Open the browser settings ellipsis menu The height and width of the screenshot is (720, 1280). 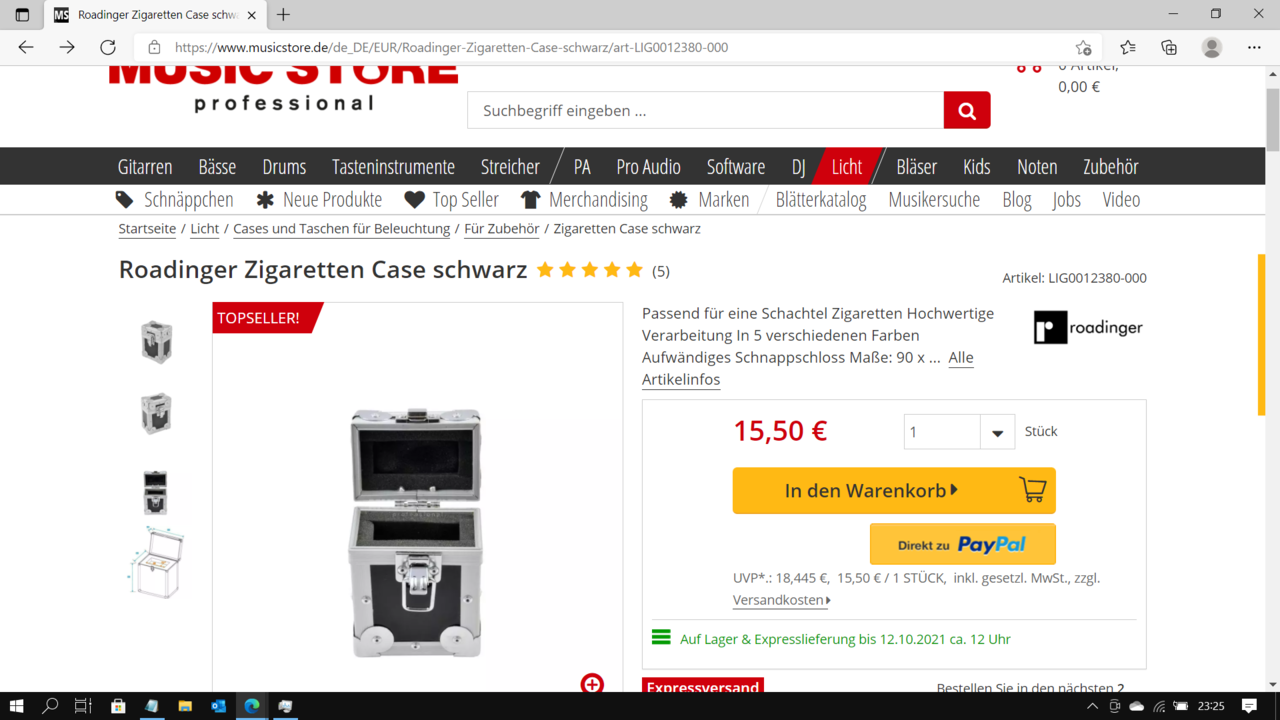coord(1254,47)
